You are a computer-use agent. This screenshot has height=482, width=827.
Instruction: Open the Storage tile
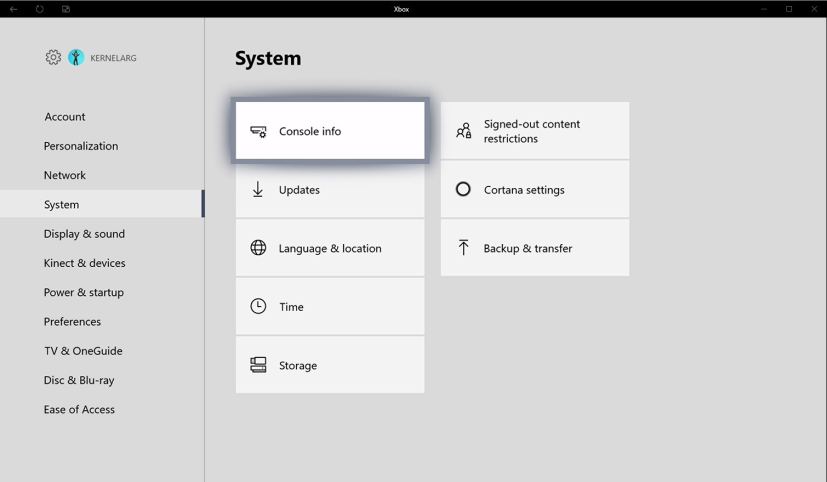pyautogui.click(x=330, y=364)
